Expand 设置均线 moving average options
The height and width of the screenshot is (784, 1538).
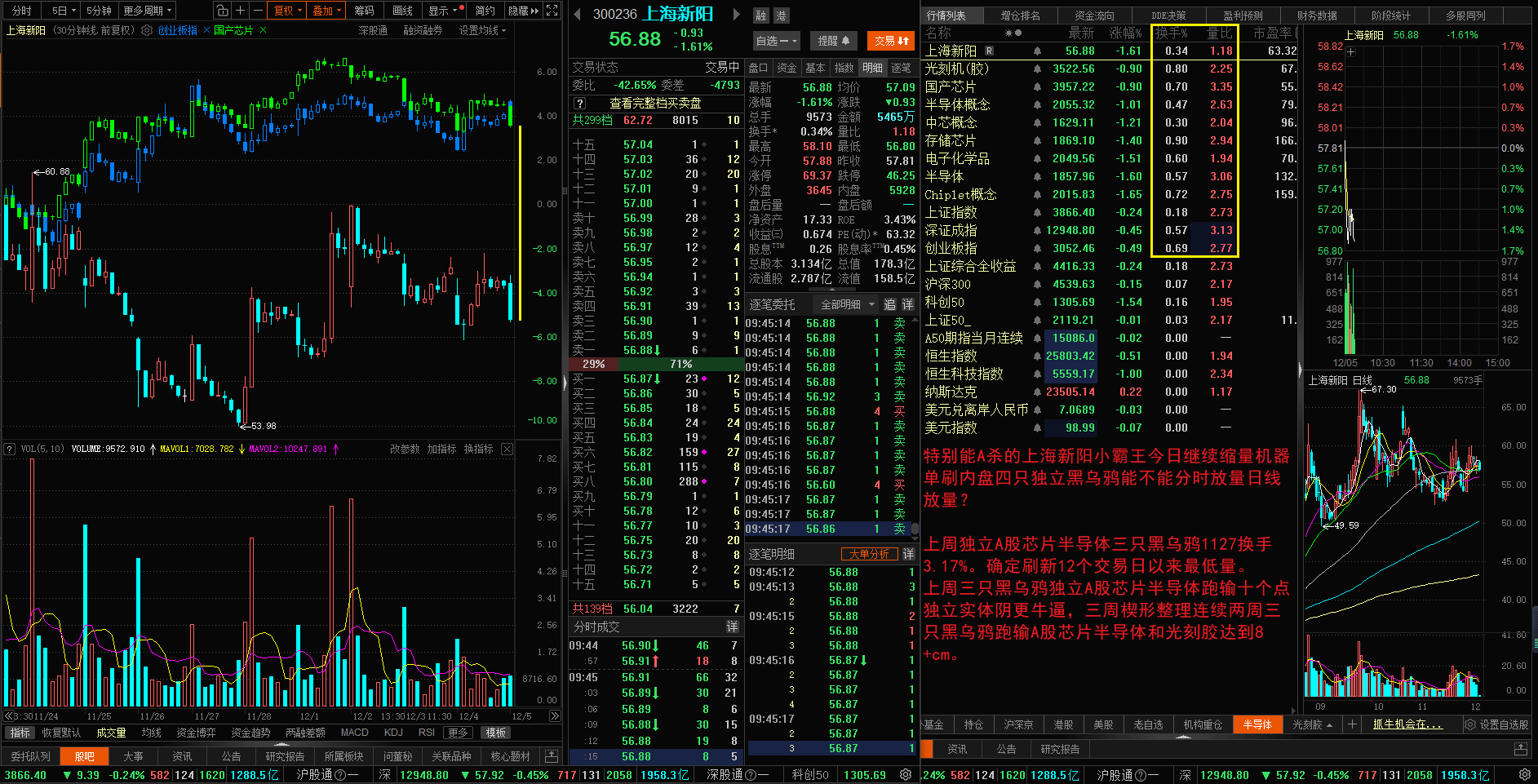click(482, 30)
